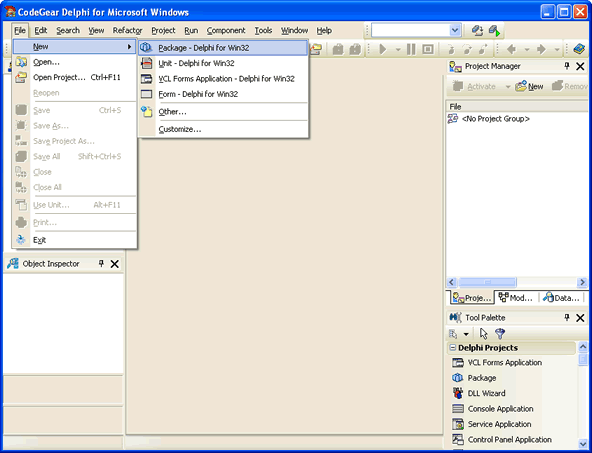Switch to the Project Manager tab

coord(472,298)
